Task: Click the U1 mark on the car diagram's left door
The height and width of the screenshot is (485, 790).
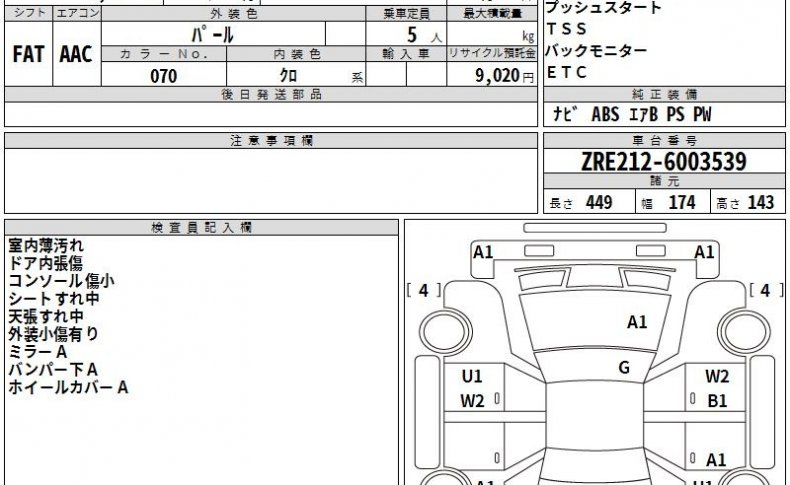Action: pyautogui.click(x=472, y=376)
